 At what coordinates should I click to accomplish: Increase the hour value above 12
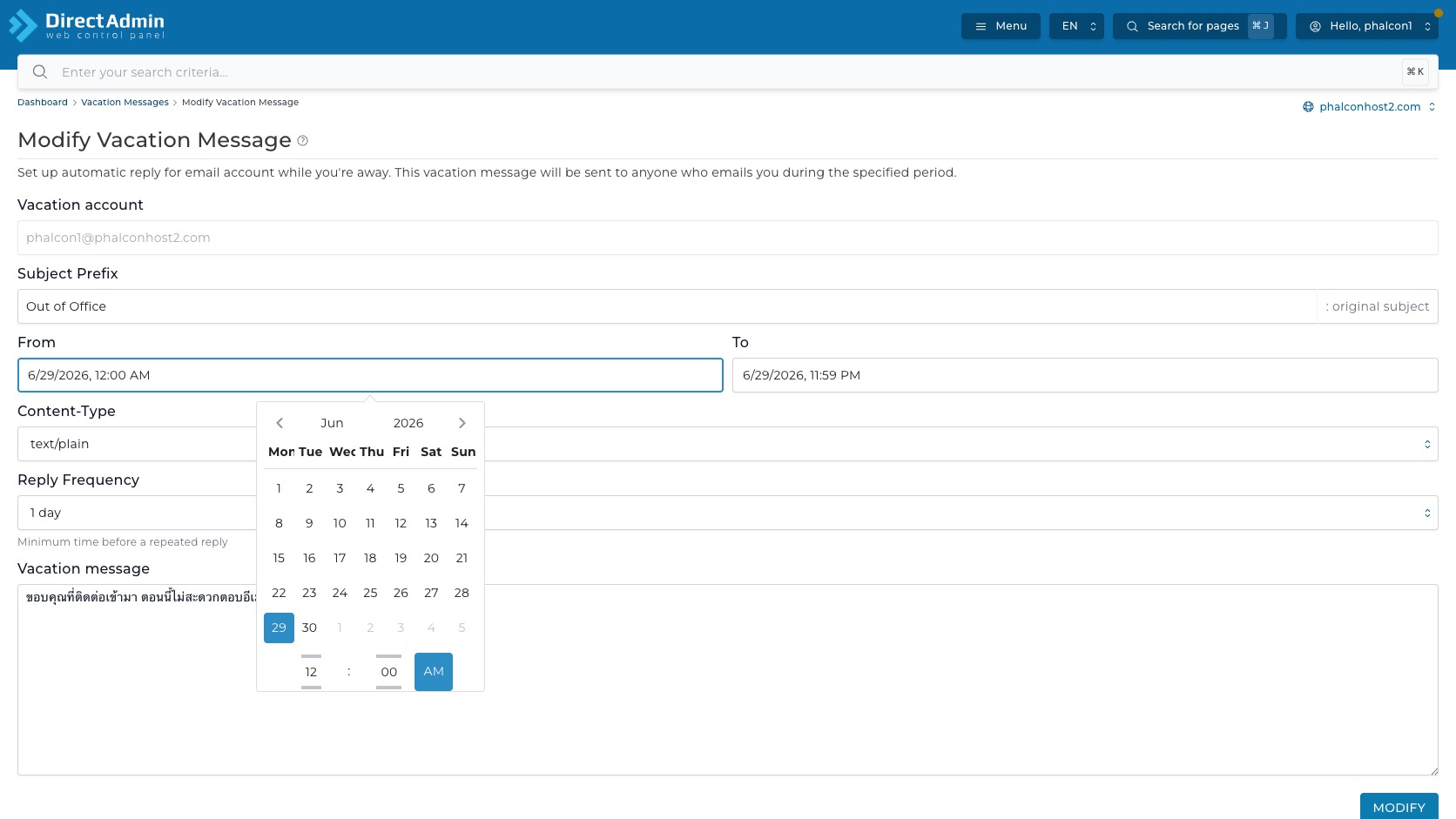click(311, 656)
